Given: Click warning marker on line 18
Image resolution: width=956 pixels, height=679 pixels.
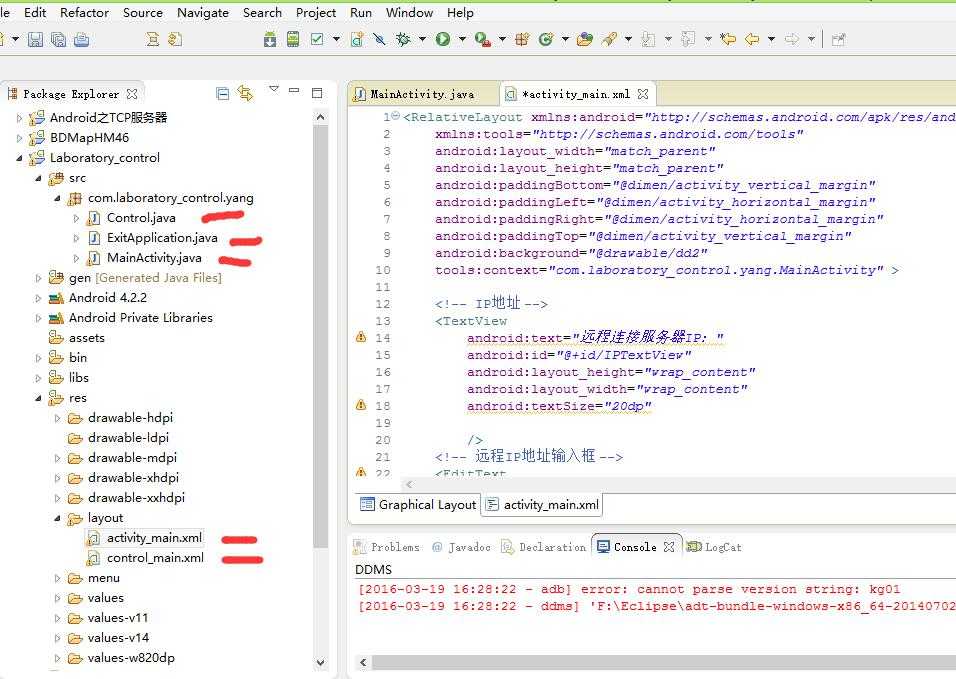Looking at the screenshot, I should pyautogui.click(x=361, y=404).
